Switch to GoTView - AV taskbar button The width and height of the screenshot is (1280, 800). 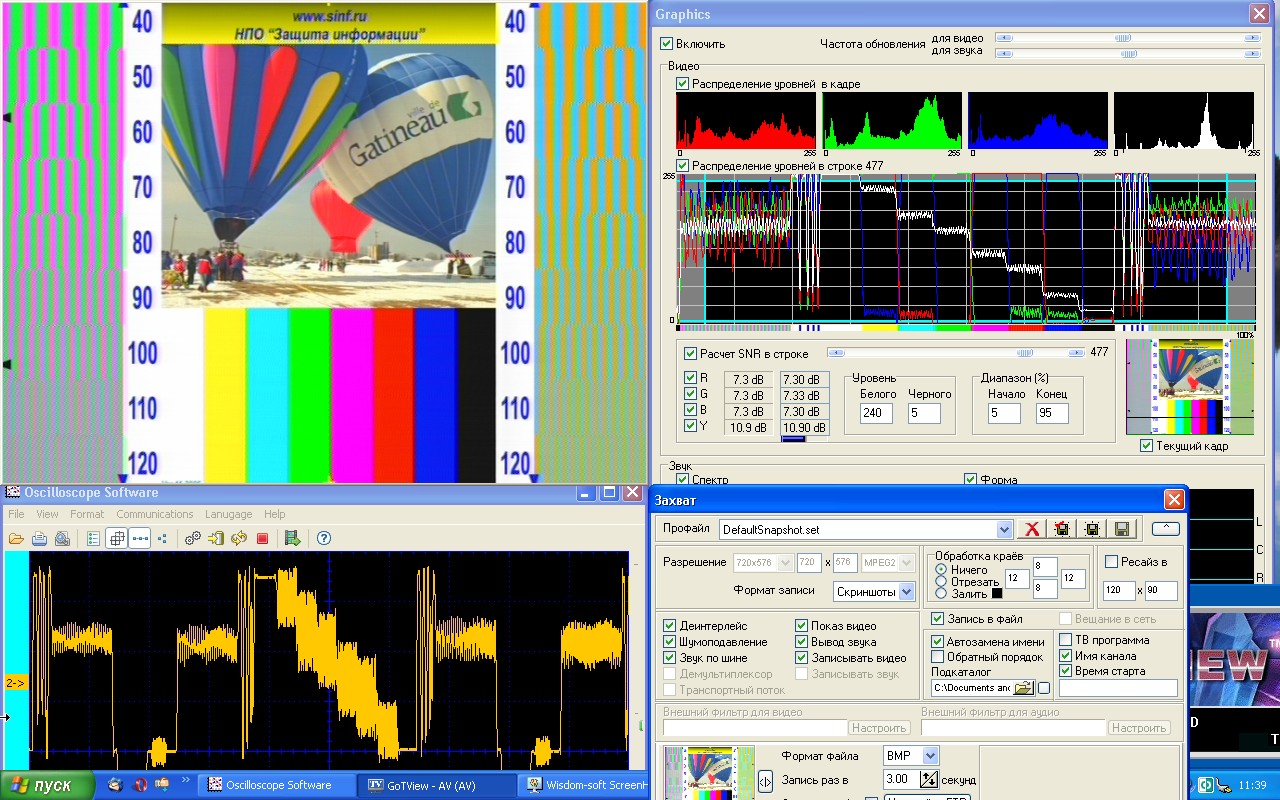point(439,785)
